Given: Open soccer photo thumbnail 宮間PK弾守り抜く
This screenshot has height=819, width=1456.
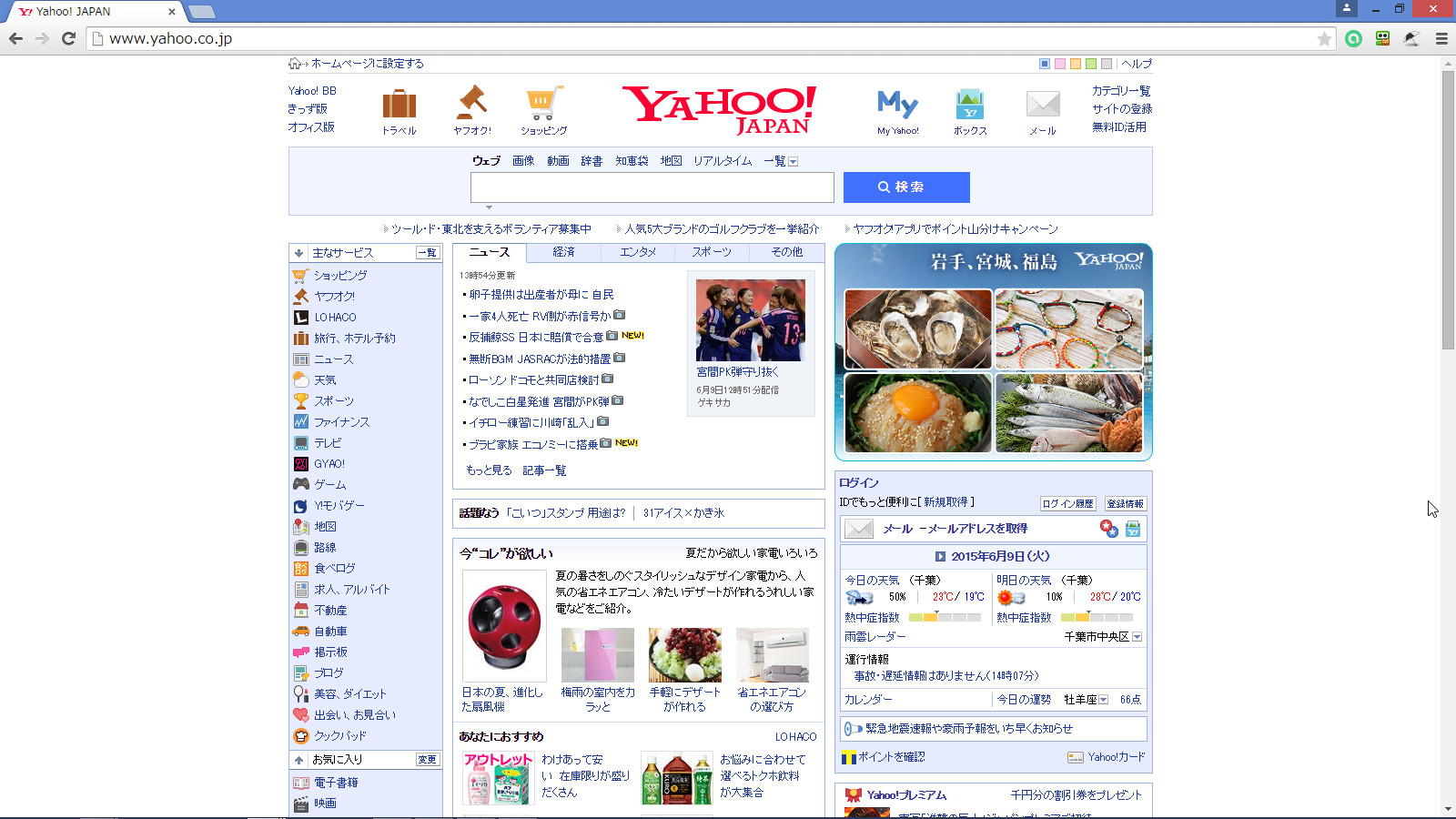Looking at the screenshot, I should tap(751, 320).
